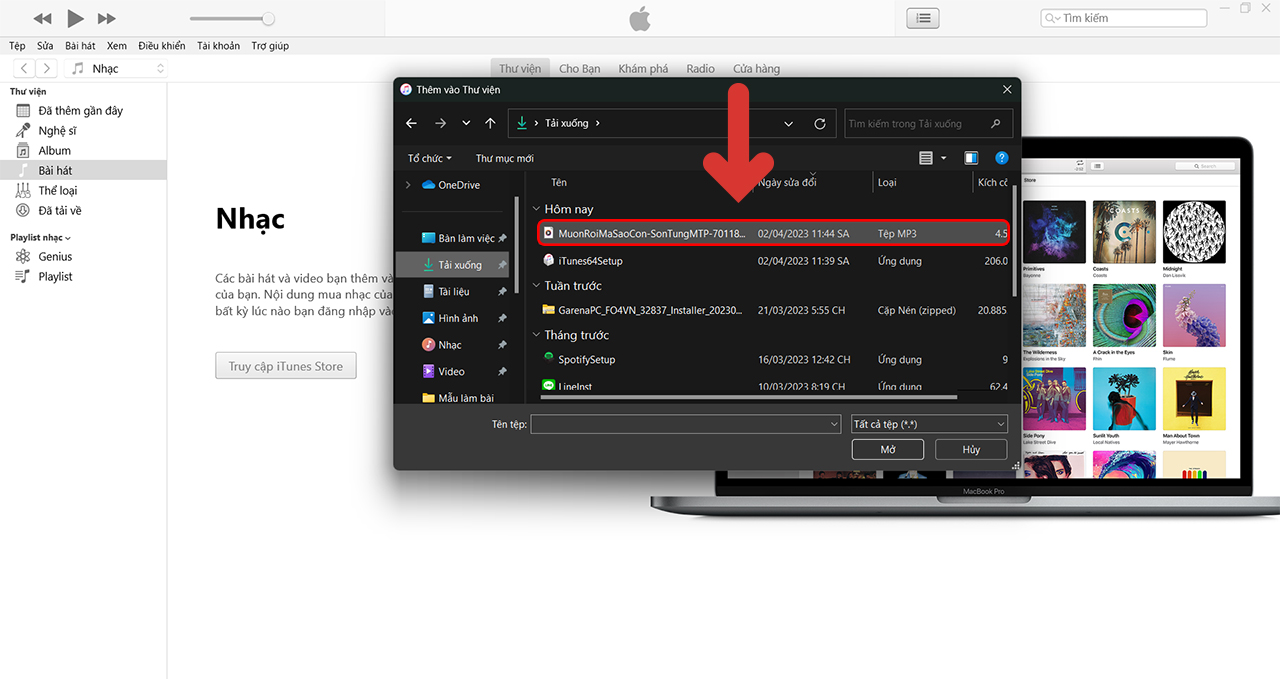Open OneDrive in the navigation pane
Image resolution: width=1280 pixels, height=679 pixels.
(458, 185)
